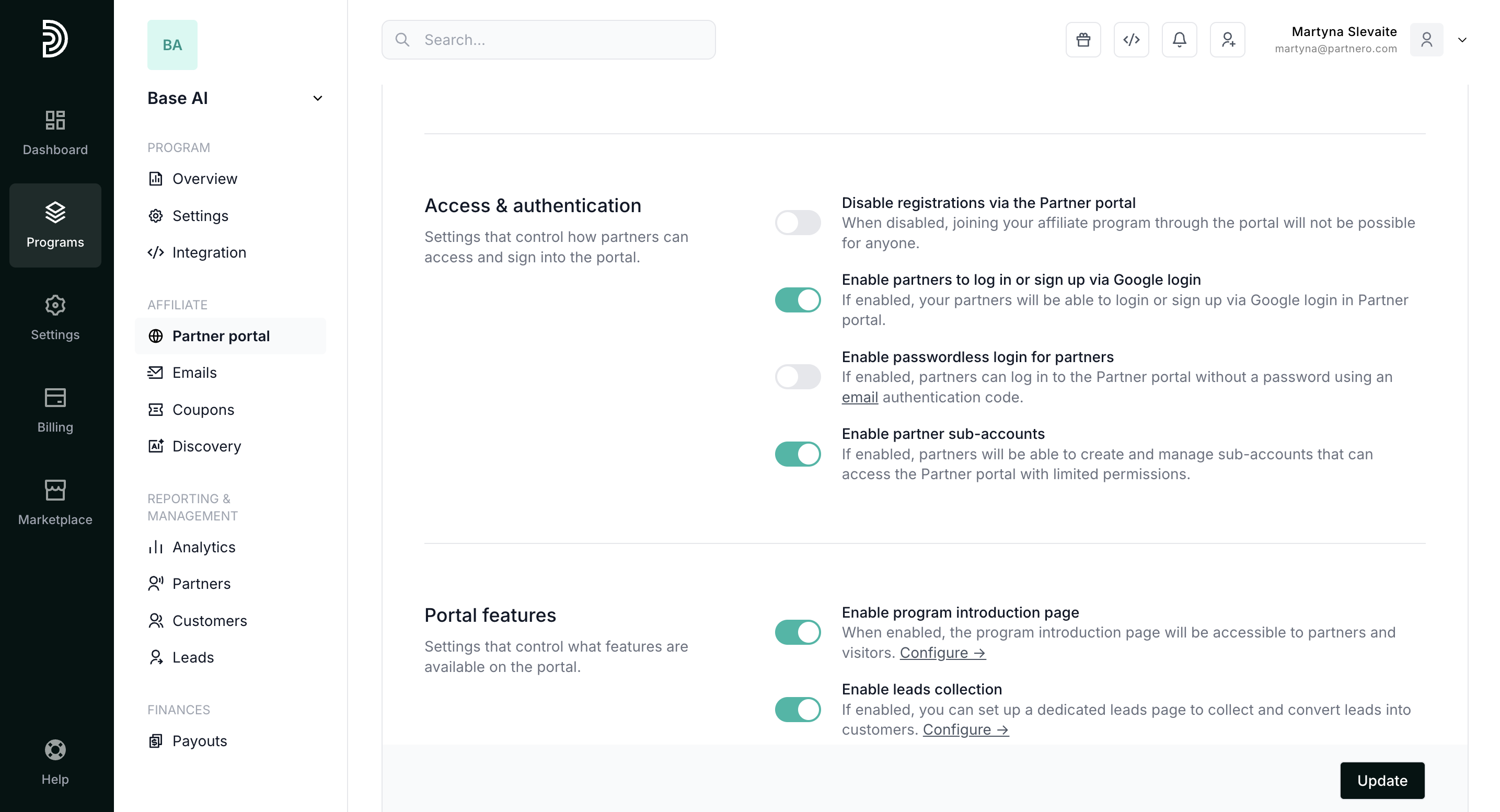1500x812 pixels.
Task: Click the Search input field
Action: [x=549, y=40]
